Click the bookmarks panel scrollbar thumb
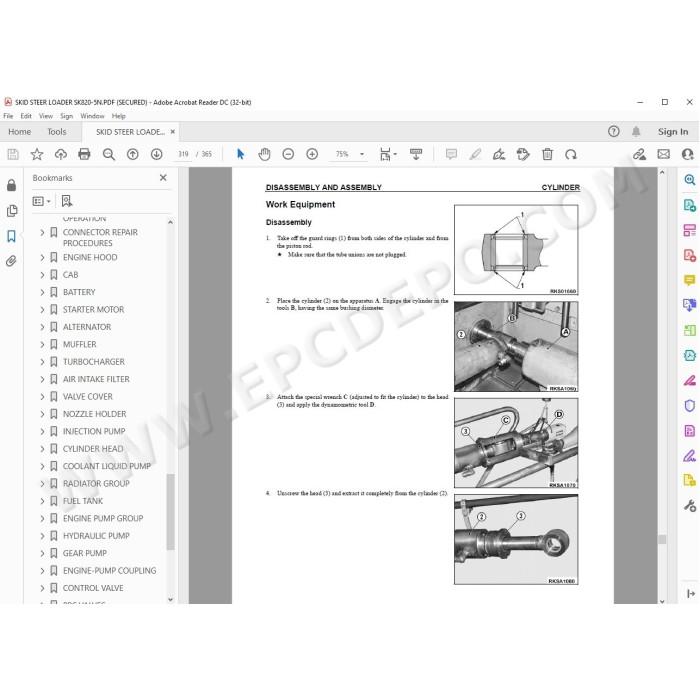The height and width of the screenshot is (700, 700). pos(170,512)
